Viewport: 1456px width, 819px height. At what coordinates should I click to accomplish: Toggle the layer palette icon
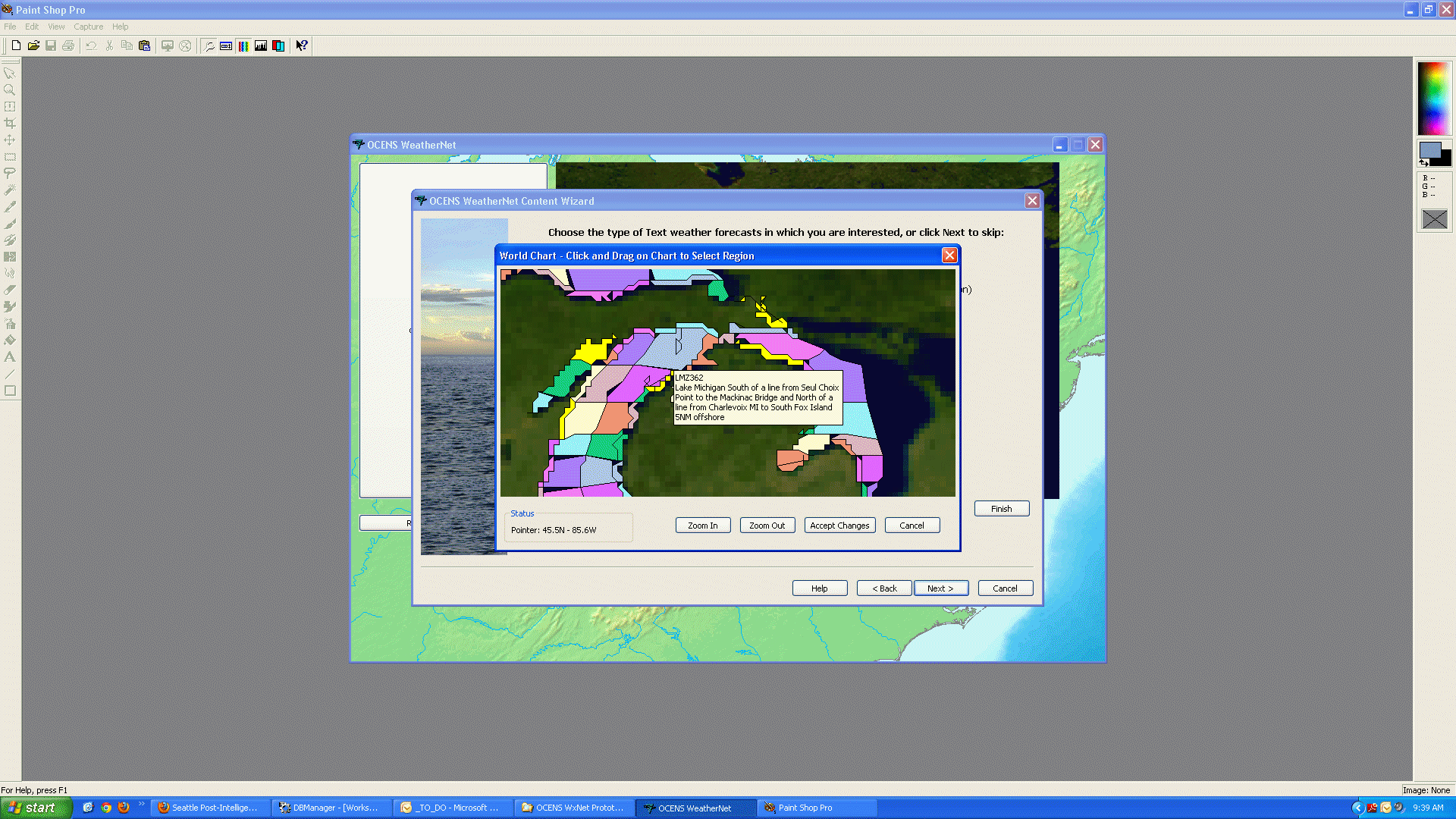[278, 45]
